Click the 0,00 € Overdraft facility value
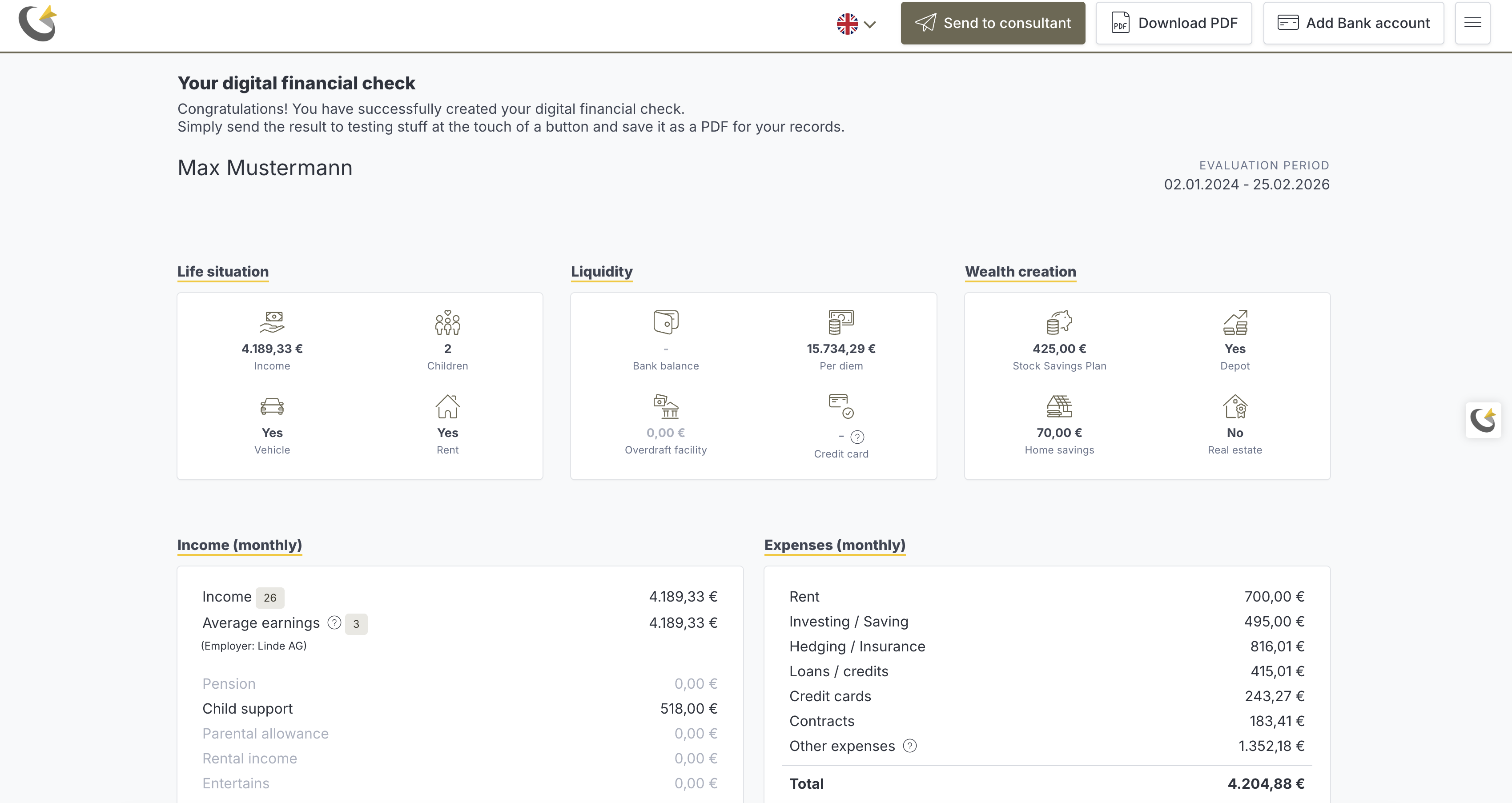The height and width of the screenshot is (803, 1512). [666, 433]
